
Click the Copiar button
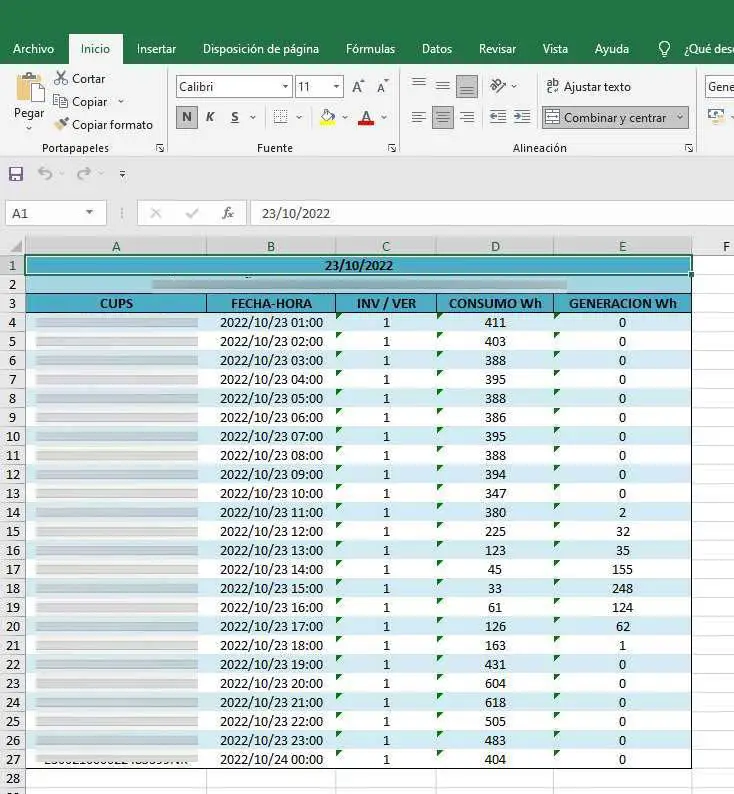point(88,102)
